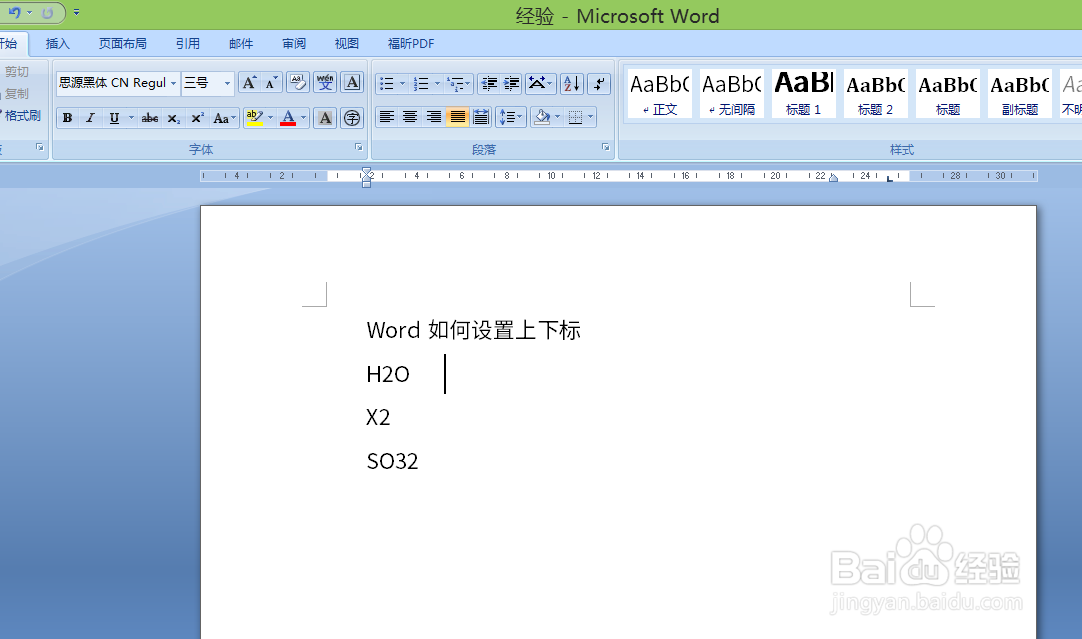1082x639 pixels.
Task: Align text to the right
Action: (x=433, y=117)
